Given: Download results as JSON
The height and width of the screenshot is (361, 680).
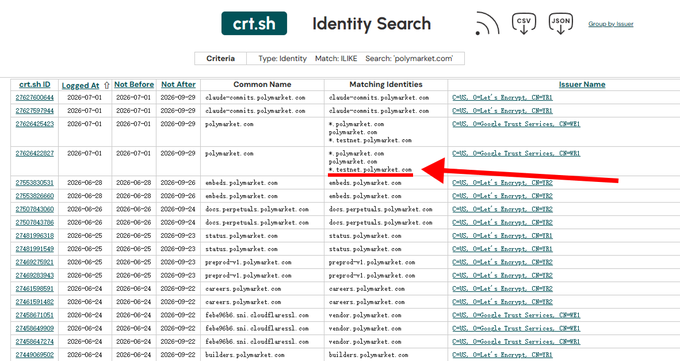Looking at the screenshot, I should 560,23.
